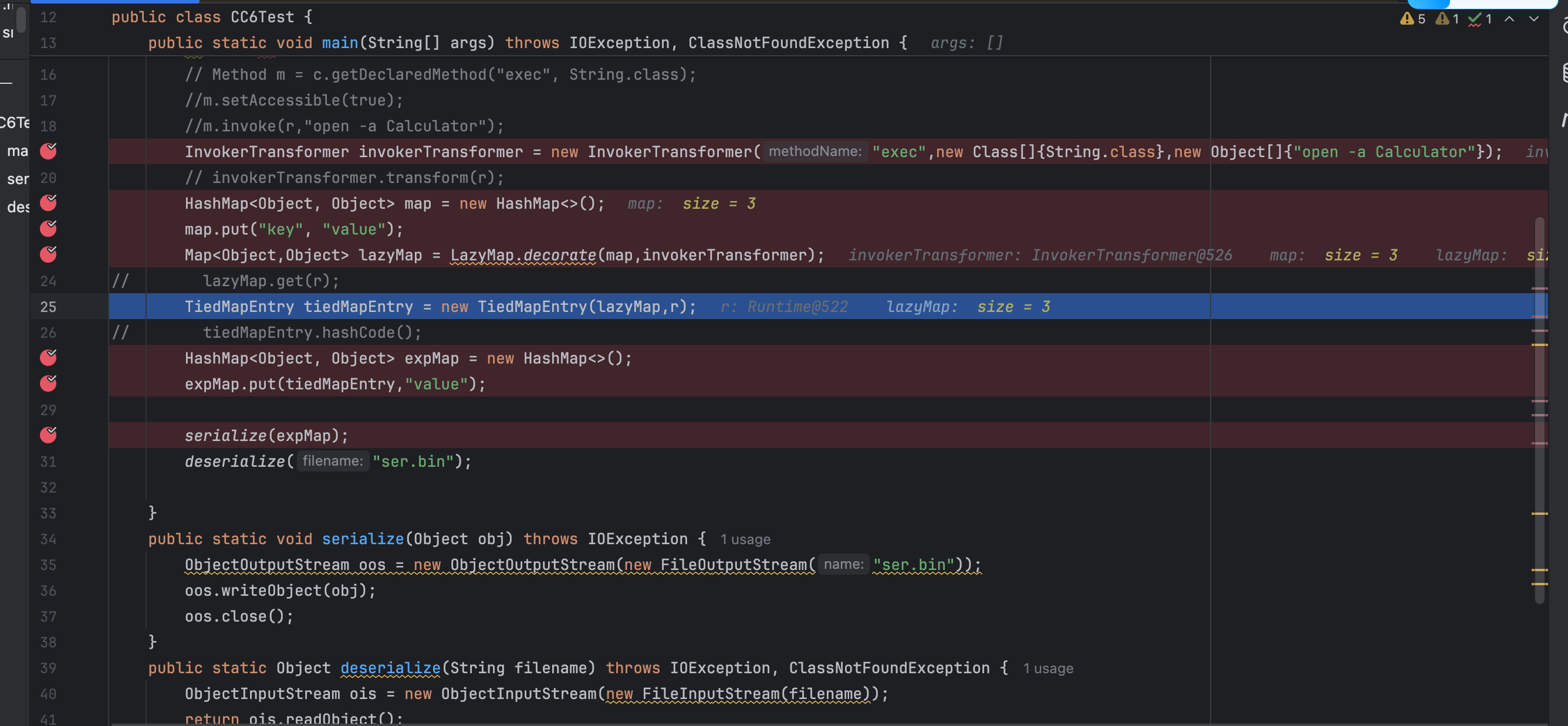Image resolution: width=1568 pixels, height=726 pixels.
Task: Click the yellow warnings indicator showing 5
Action: point(1412,19)
